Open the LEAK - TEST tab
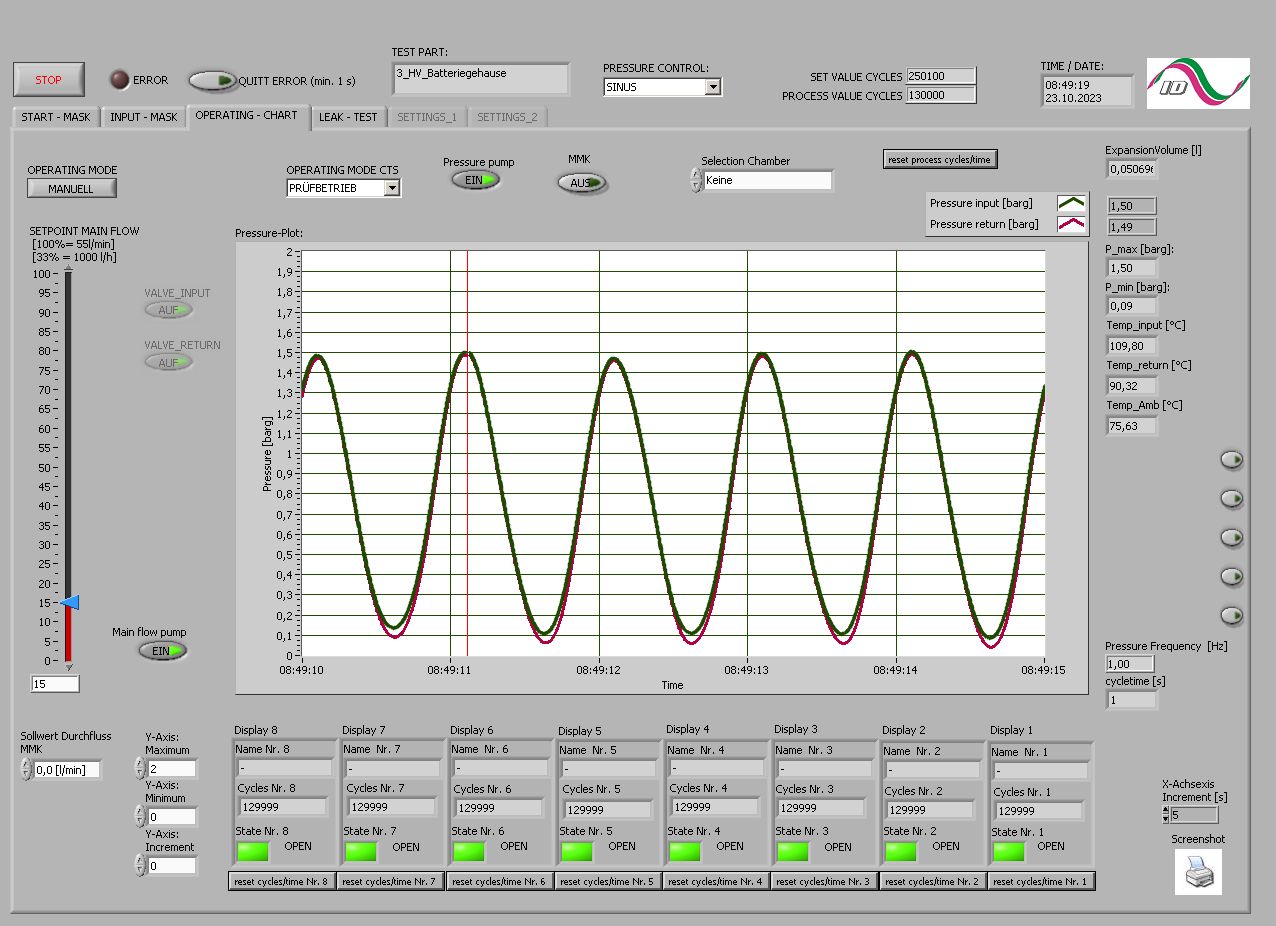This screenshot has width=1276, height=926. tap(348, 117)
